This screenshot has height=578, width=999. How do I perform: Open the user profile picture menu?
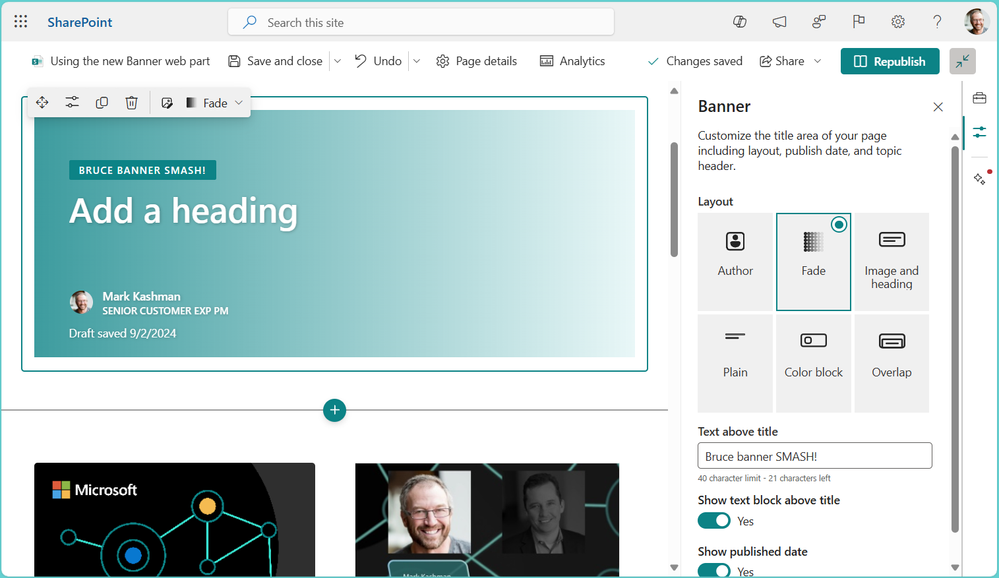click(x=977, y=22)
